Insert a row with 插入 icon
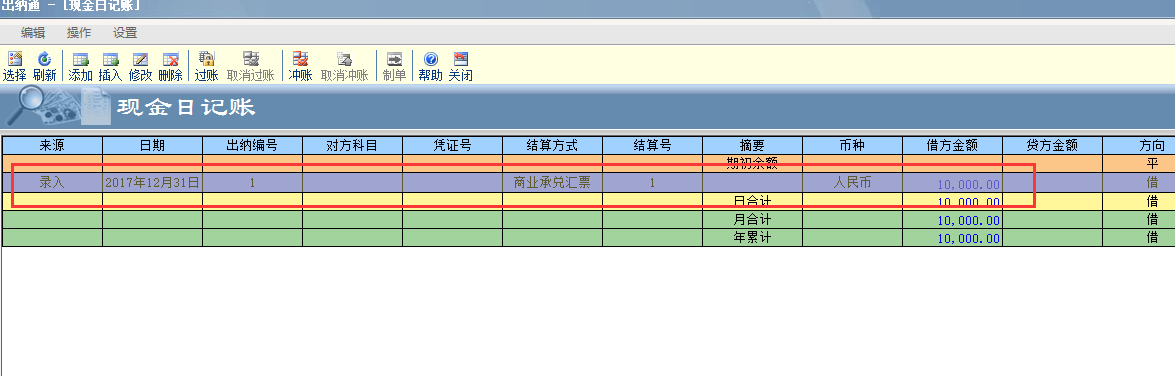The height and width of the screenshot is (376, 1175). (x=110, y=66)
